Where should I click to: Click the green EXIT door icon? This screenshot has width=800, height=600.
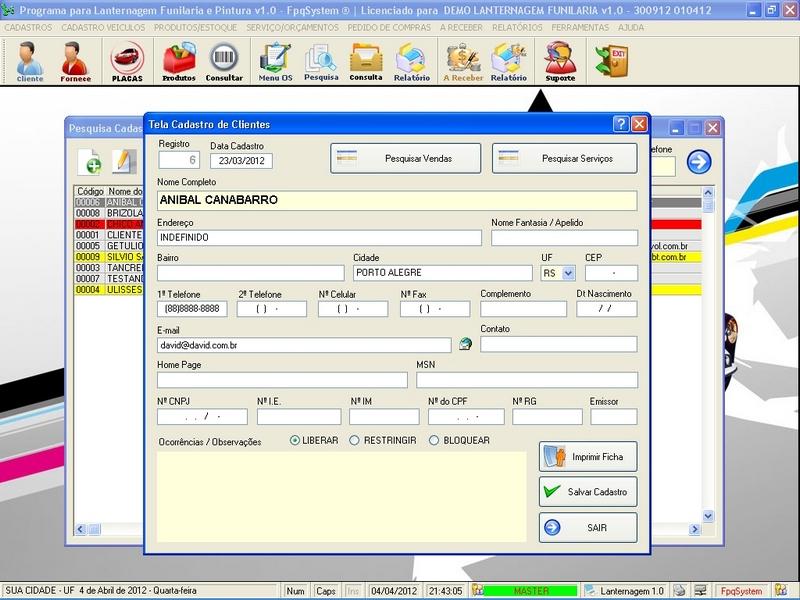tap(610, 60)
